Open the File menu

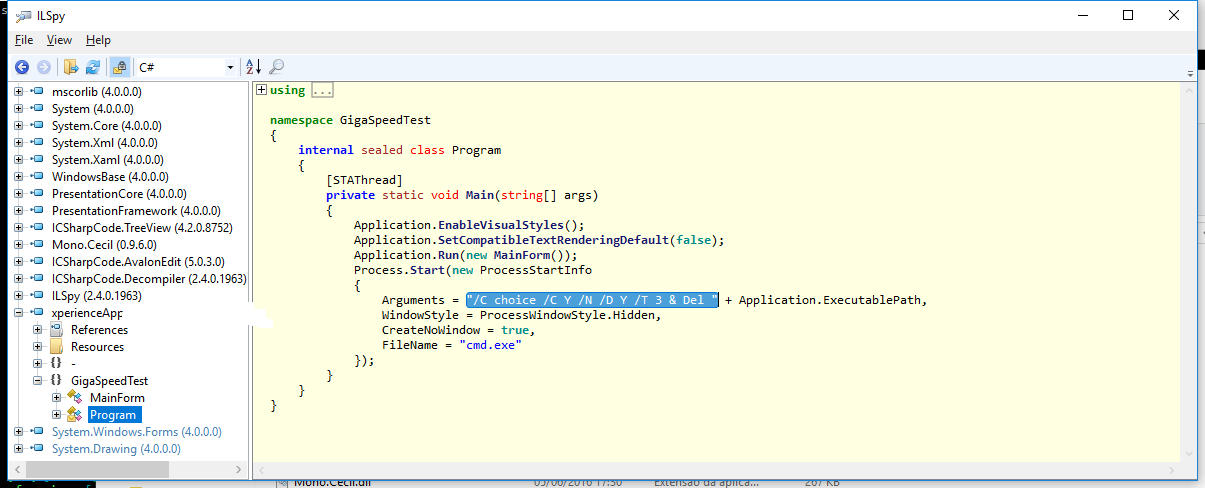(24, 40)
